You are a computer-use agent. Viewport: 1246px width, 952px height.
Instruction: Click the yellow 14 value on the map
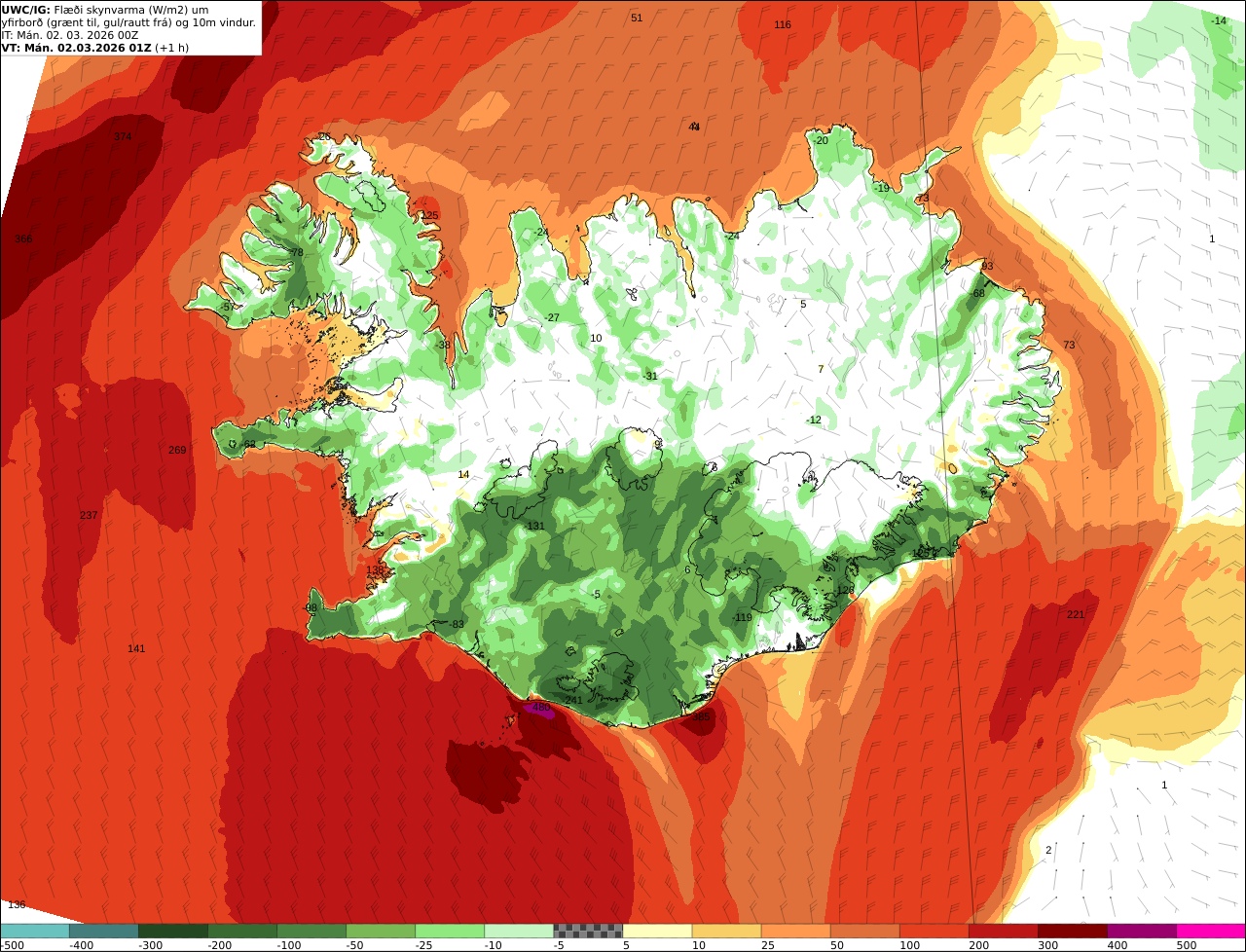coord(463,475)
